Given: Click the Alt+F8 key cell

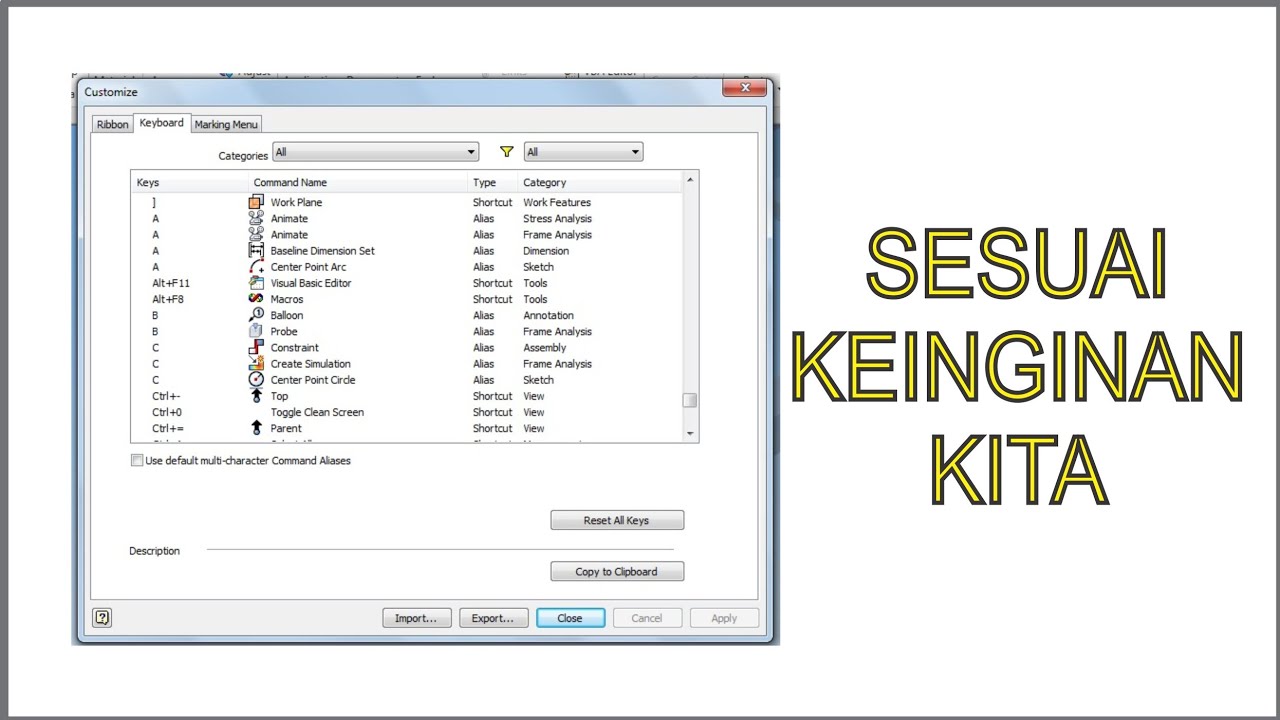Looking at the screenshot, I should pyautogui.click(x=168, y=299).
